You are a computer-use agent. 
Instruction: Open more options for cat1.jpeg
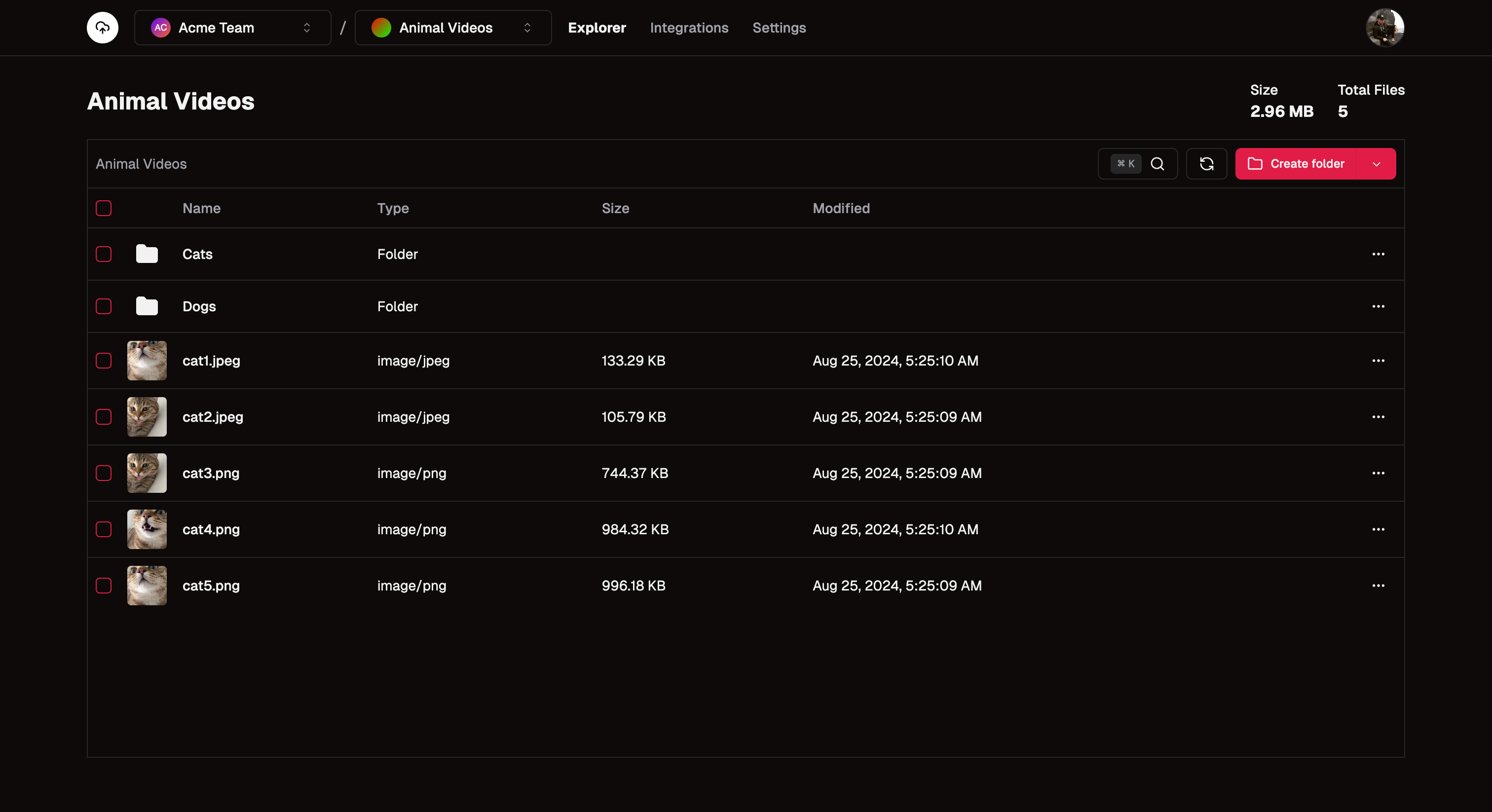pyautogui.click(x=1378, y=361)
